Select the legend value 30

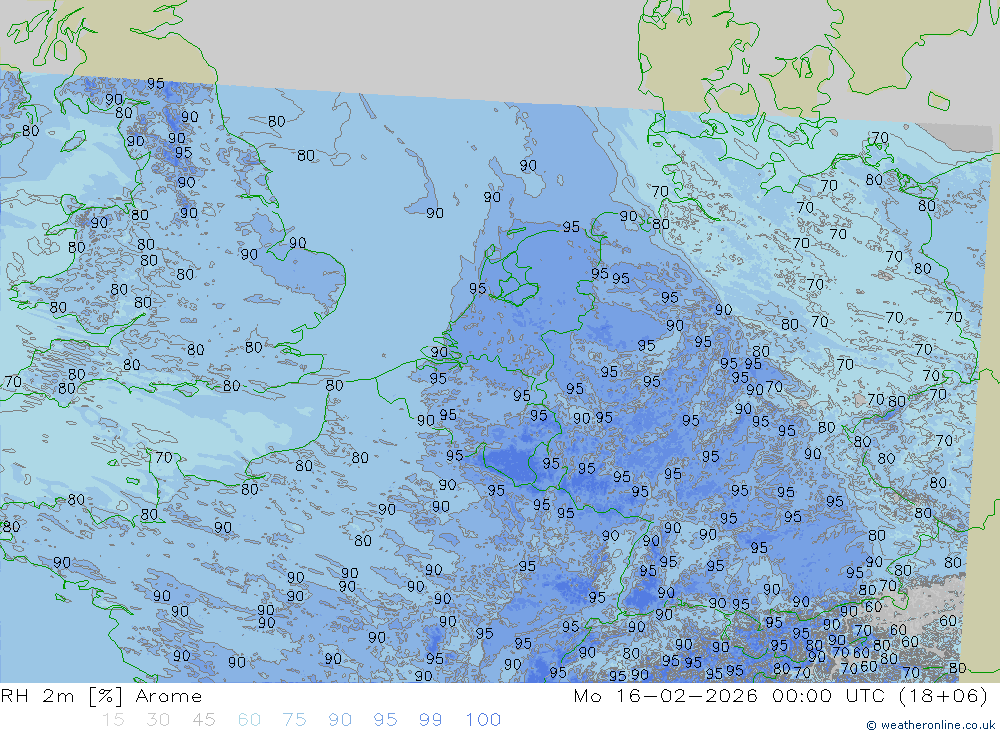(x=158, y=720)
